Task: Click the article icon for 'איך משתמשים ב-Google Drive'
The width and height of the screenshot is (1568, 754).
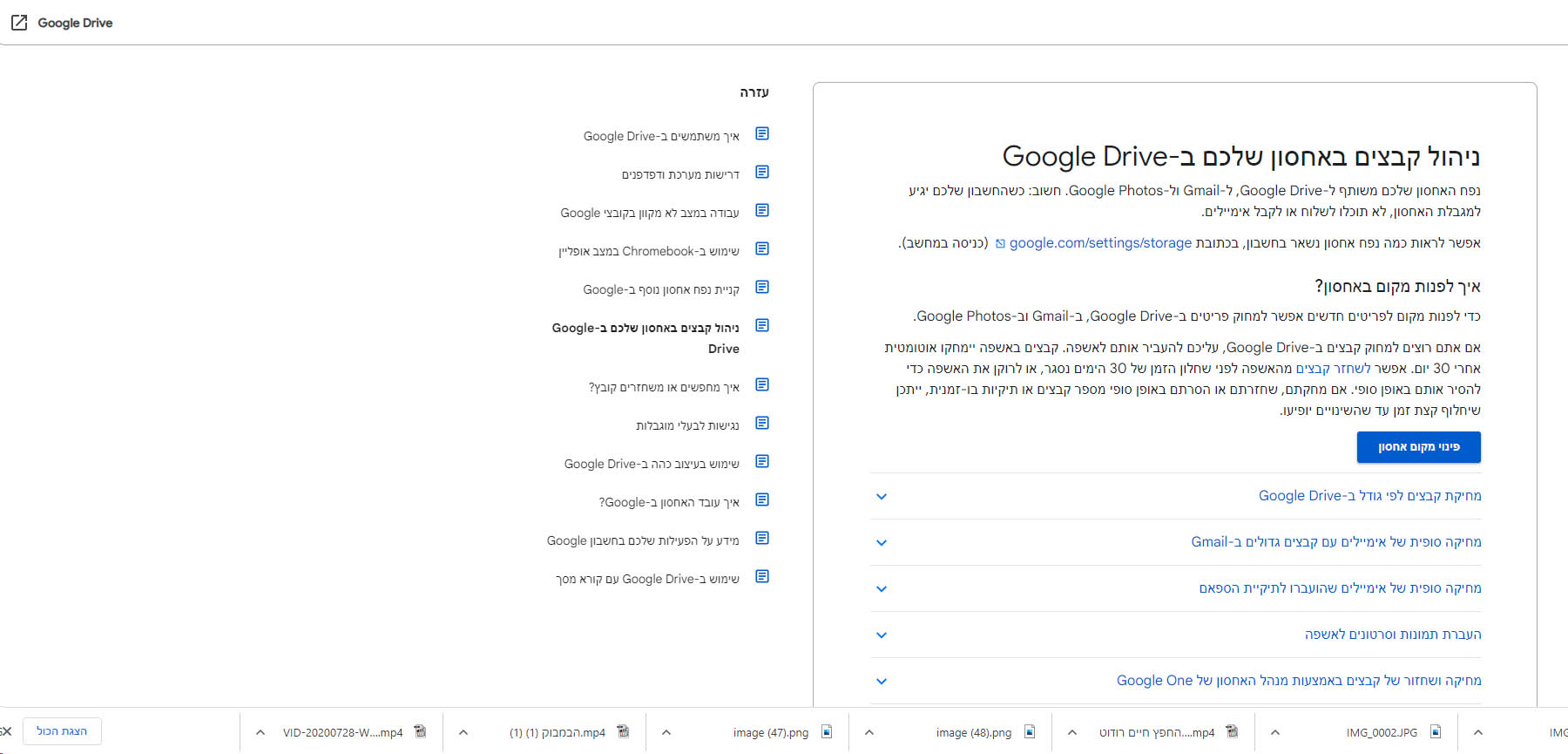Action: click(762, 133)
